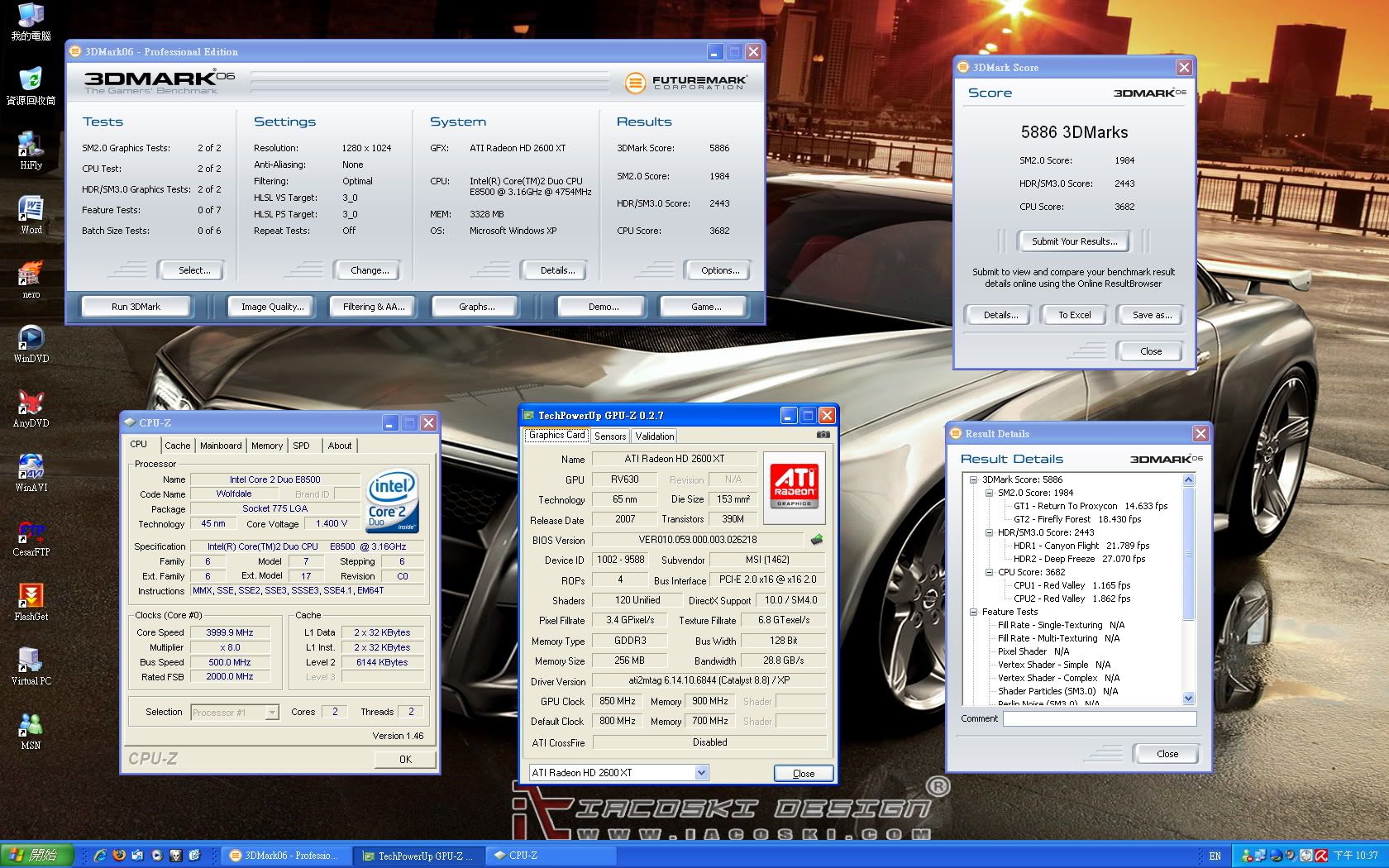The width and height of the screenshot is (1389, 868).
Task: Click the GPU-Z BIOS save chip icon
Action: point(816,540)
